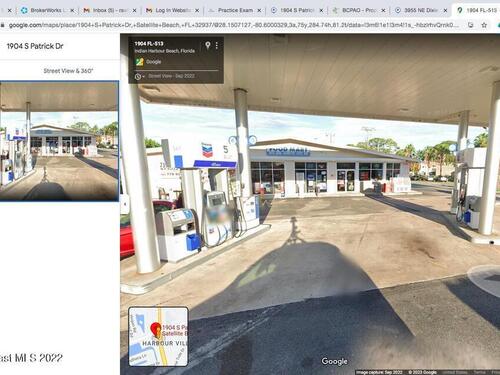Bookmark this page with the star icon
This screenshot has width=500, height=375.
click(x=484, y=25)
